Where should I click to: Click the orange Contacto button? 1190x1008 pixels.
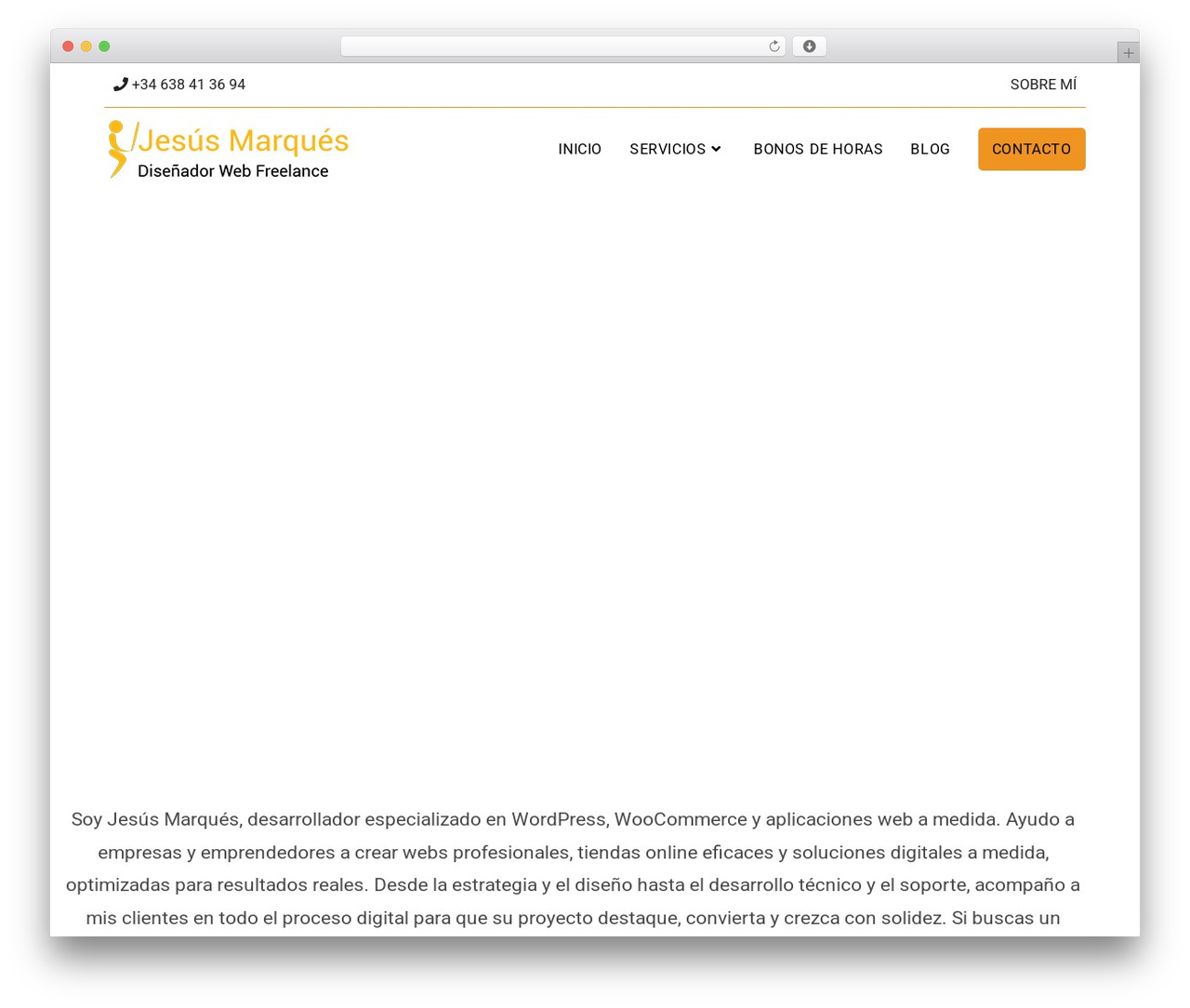(x=1031, y=149)
